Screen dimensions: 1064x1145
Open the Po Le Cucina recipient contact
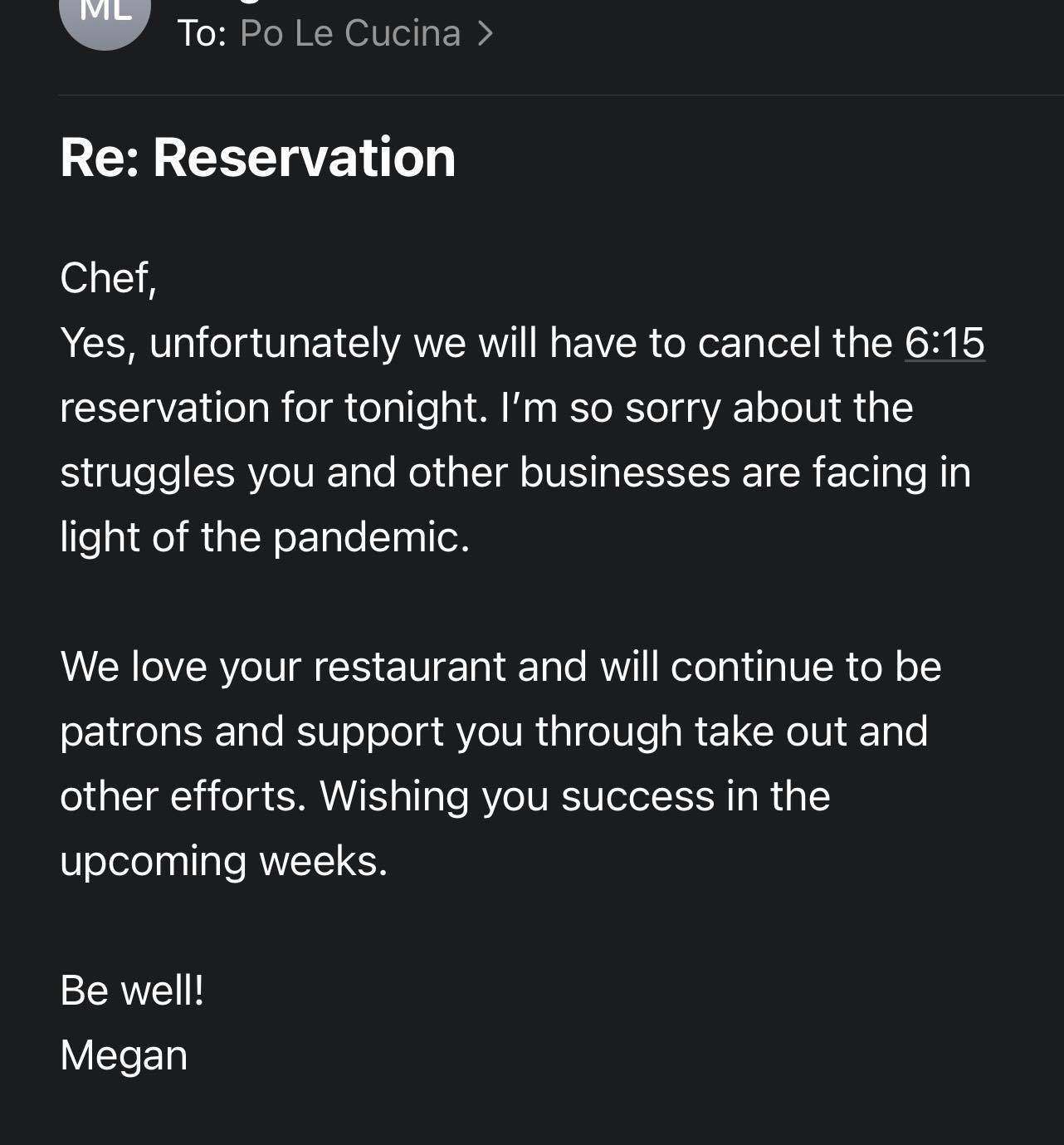(x=349, y=33)
